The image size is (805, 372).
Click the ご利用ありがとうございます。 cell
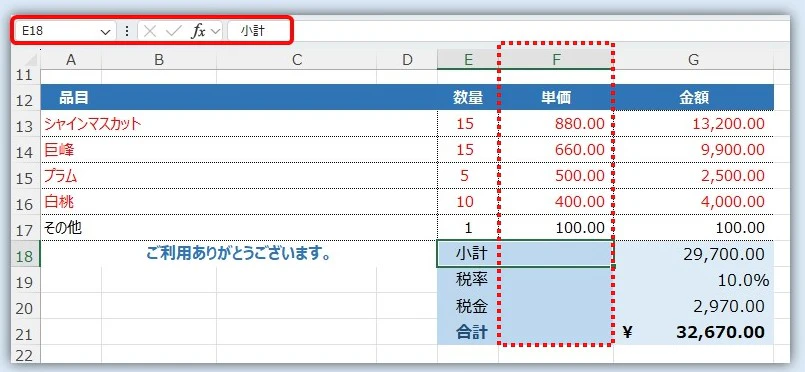pos(239,253)
